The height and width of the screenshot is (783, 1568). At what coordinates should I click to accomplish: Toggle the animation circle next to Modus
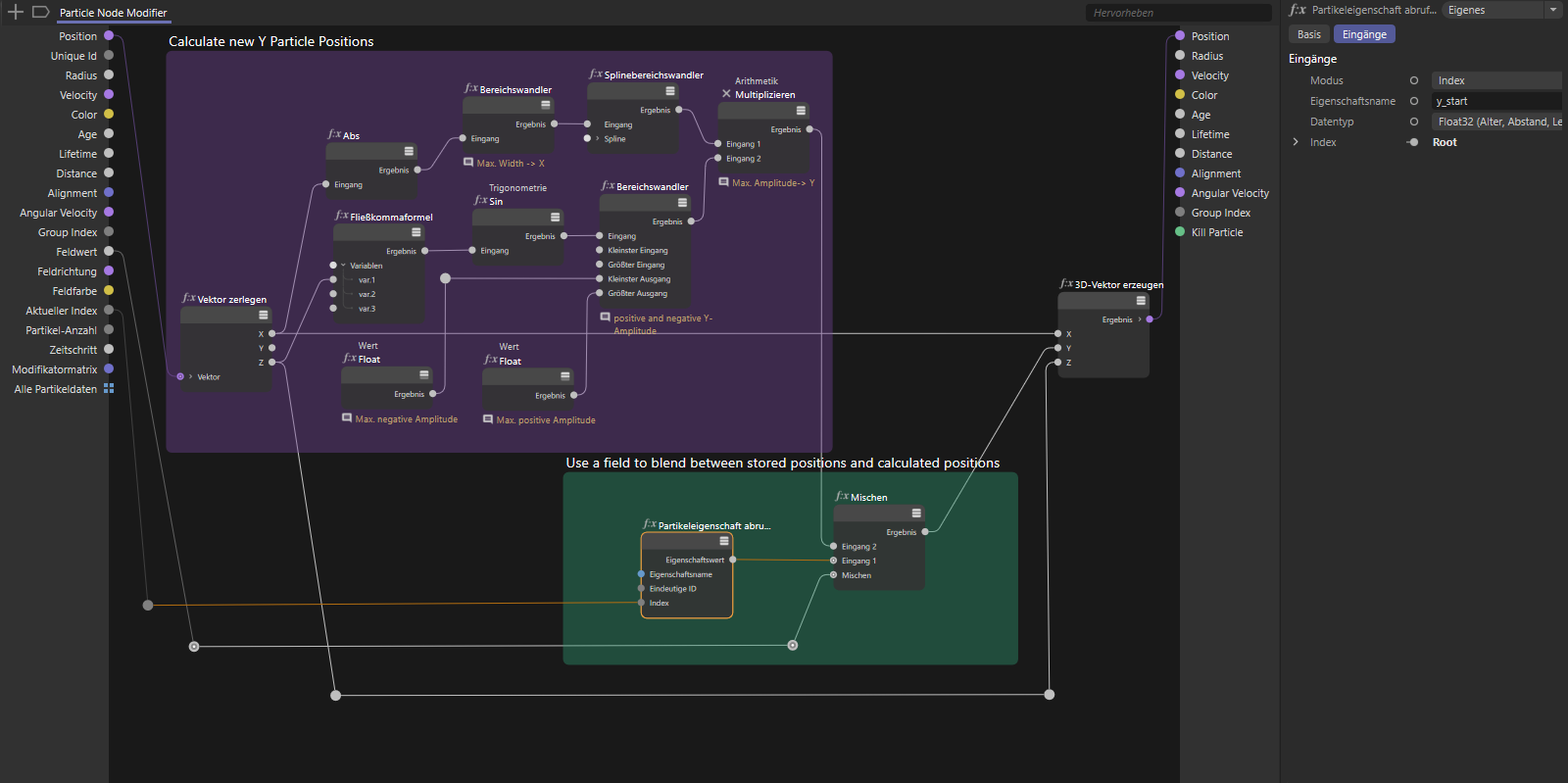tap(1413, 80)
